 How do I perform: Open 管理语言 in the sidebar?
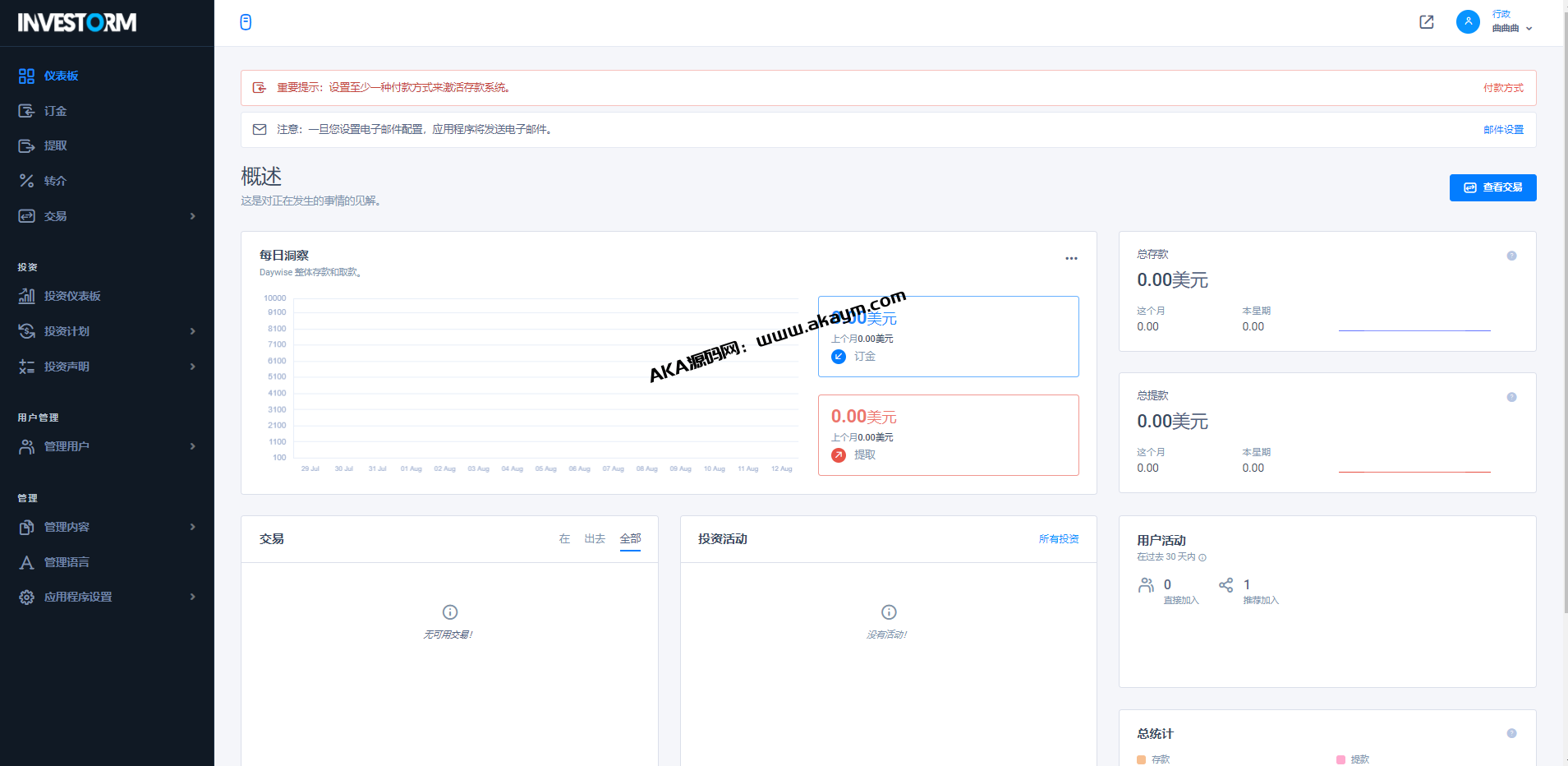(x=67, y=562)
